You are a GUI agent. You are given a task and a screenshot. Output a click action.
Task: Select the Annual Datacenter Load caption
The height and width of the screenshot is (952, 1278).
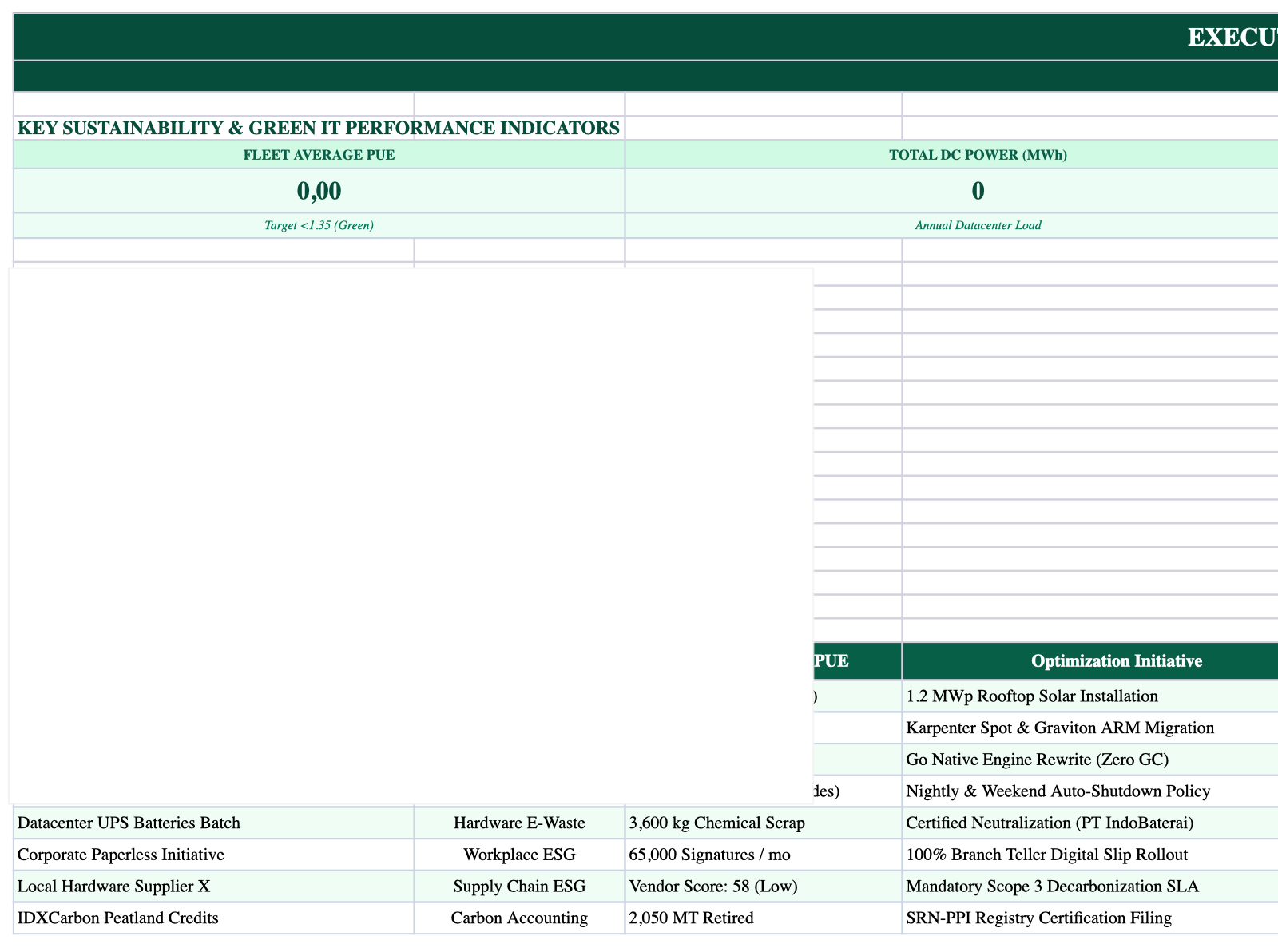pyautogui.click(x=978, y=225)
